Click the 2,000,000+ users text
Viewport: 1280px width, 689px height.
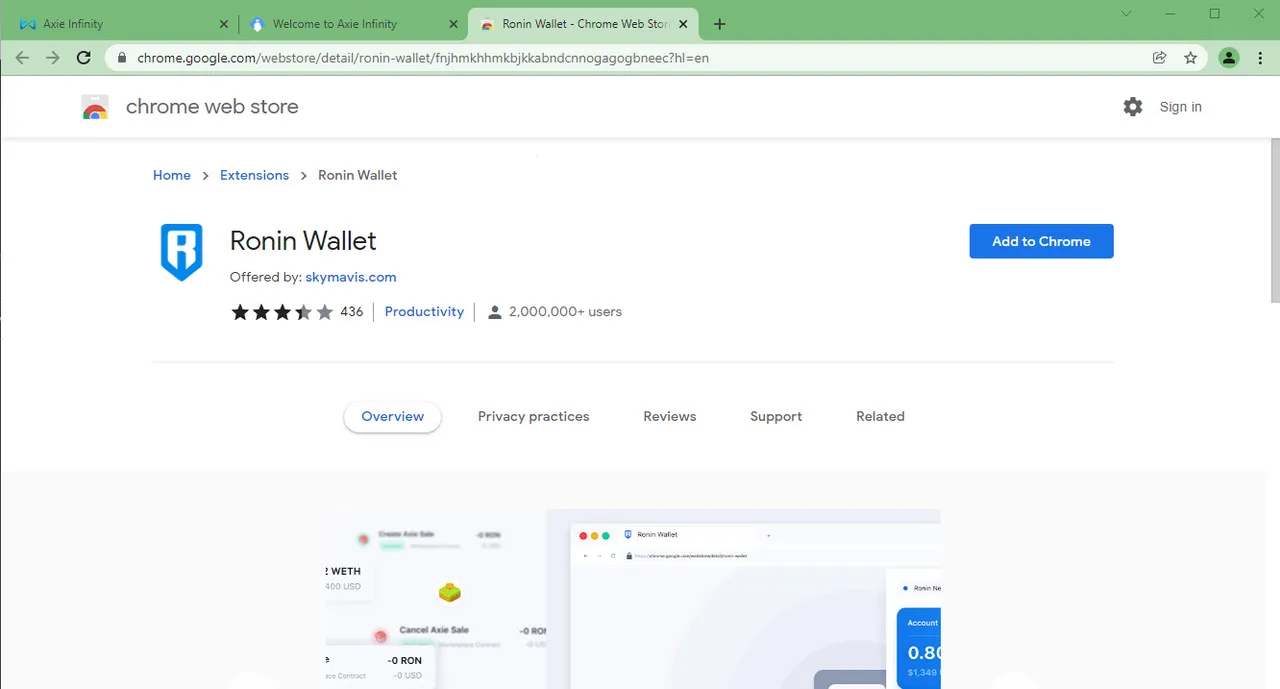point(565,312)
